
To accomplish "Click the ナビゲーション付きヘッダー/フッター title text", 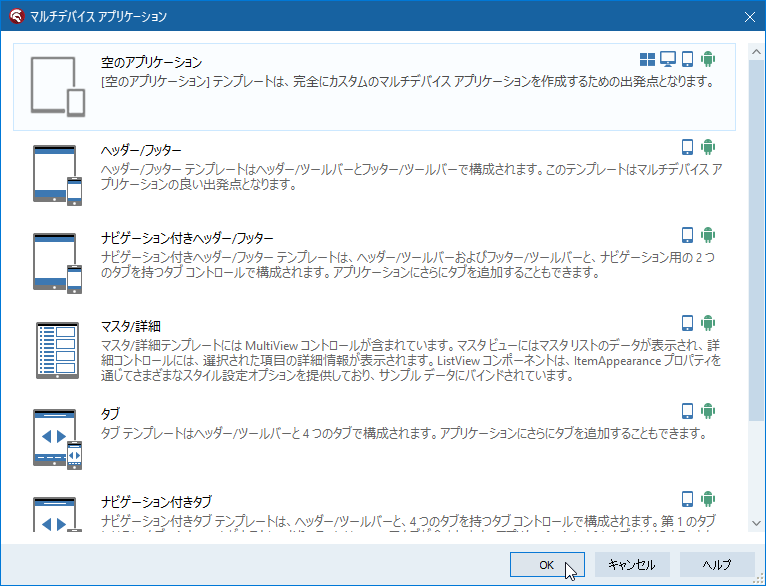I will tap(187, 238).
